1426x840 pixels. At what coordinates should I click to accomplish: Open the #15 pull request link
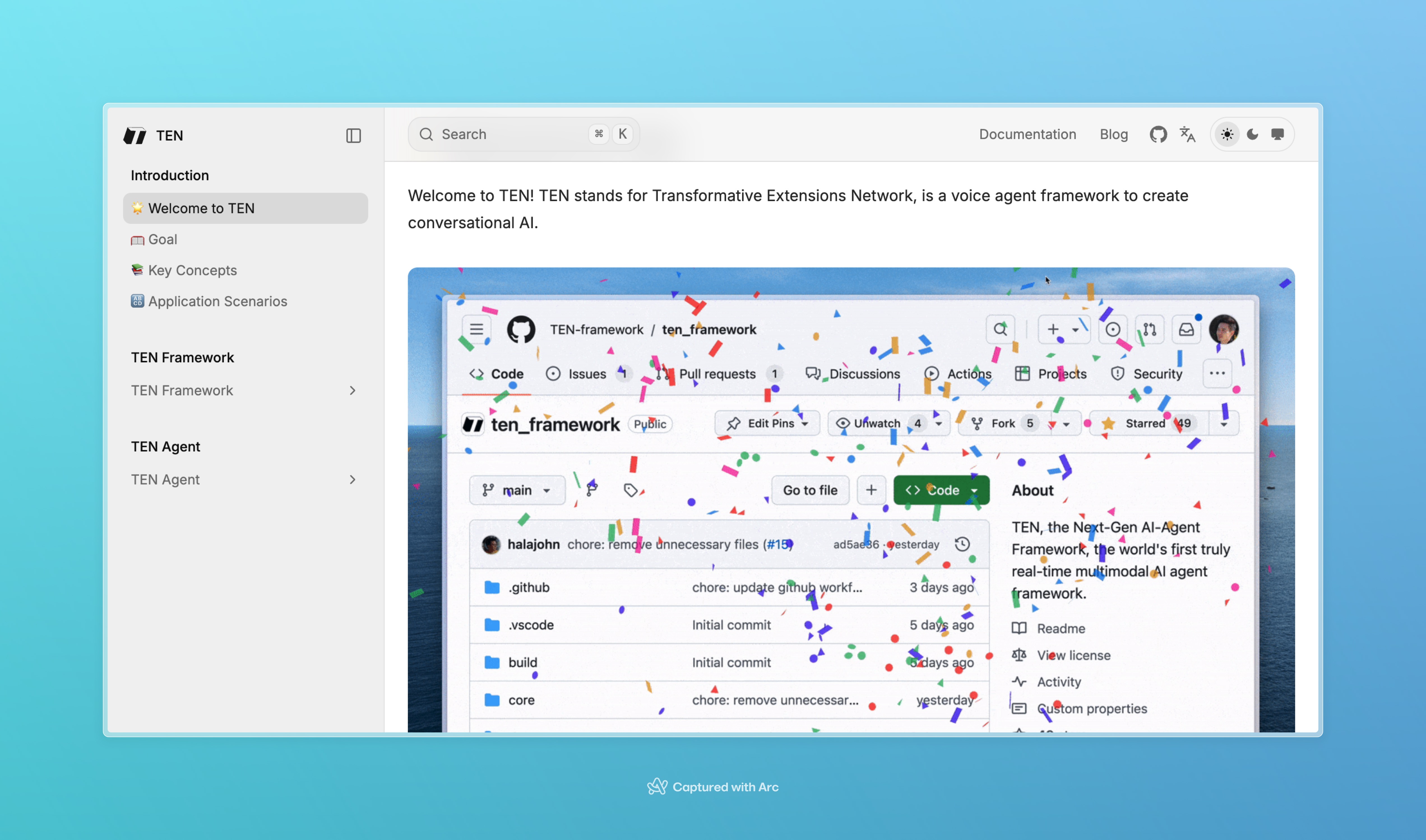(778, 544)
